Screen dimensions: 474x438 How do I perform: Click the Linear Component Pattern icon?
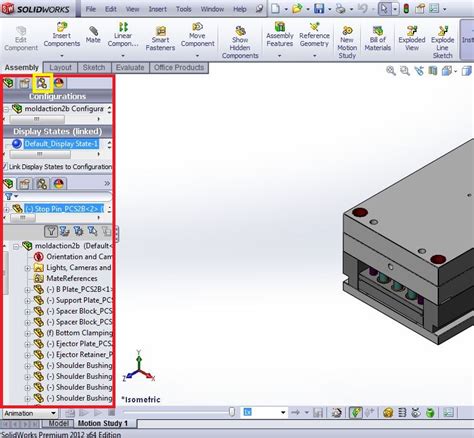pyautogui.click(x=123, y=26)
